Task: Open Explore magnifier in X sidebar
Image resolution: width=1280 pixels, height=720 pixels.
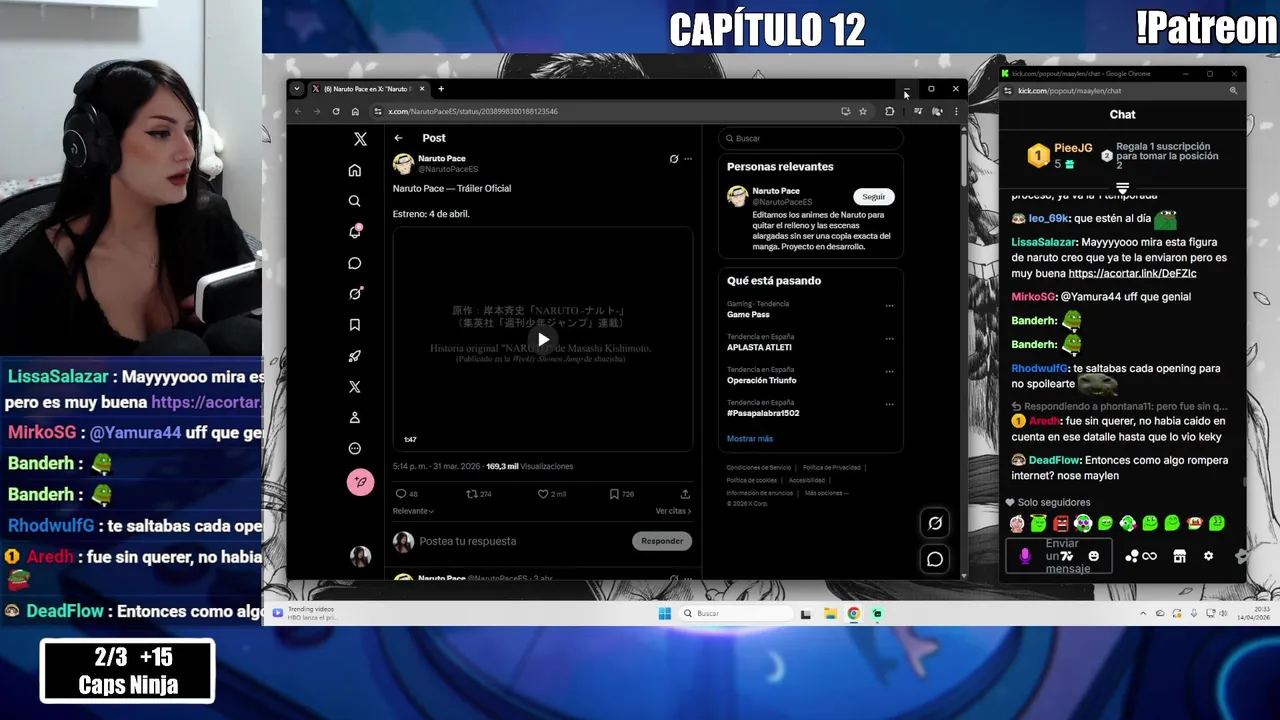Action: [x=354, y=201]
